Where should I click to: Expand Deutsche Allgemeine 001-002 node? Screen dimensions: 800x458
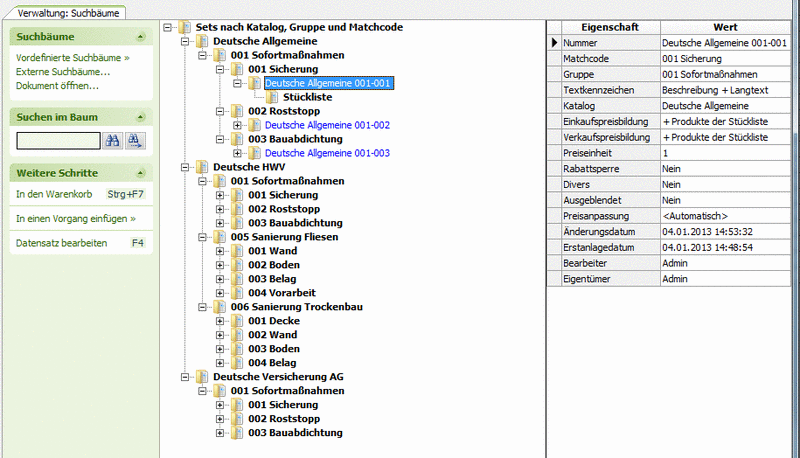click(237, 125)
